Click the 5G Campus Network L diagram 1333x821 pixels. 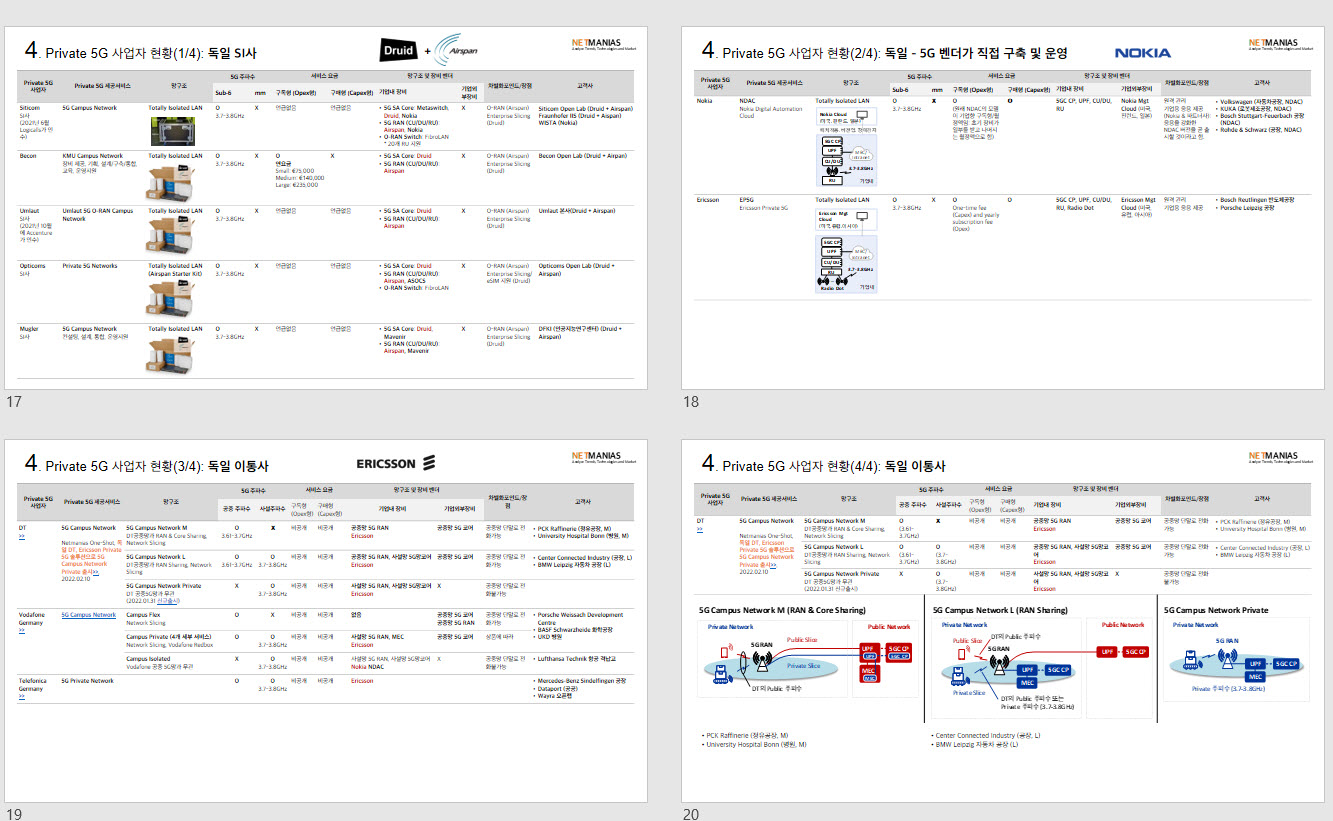coord(1041,670)
